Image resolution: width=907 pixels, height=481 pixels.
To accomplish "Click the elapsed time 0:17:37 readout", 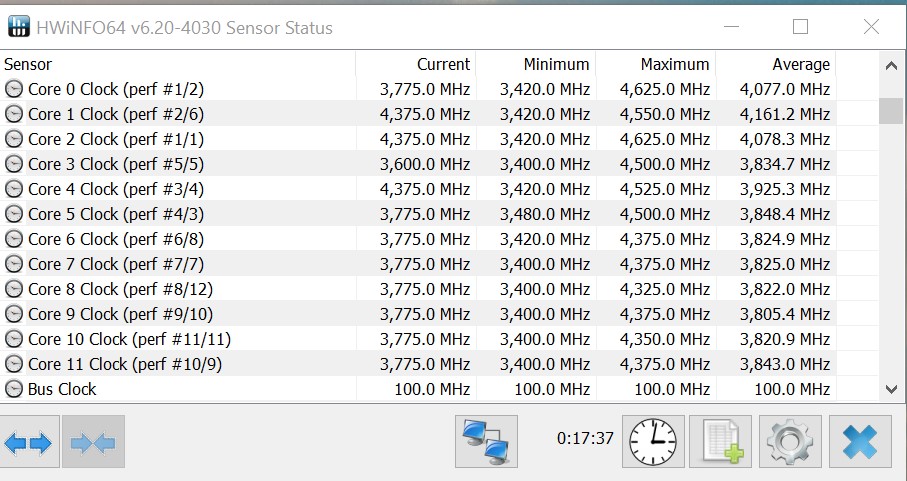I will [585, 438].
